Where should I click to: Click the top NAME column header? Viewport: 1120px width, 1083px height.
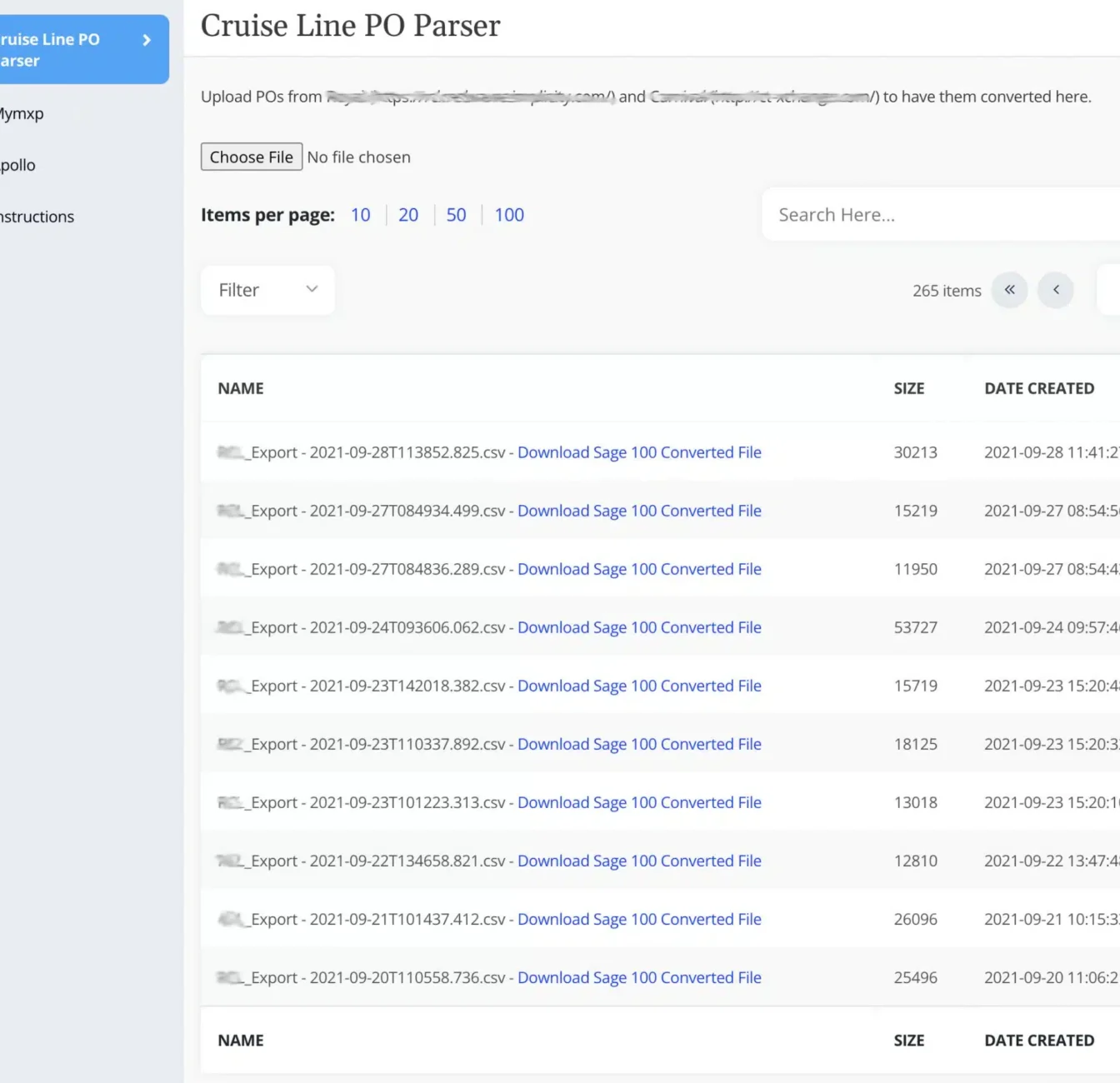241,388
